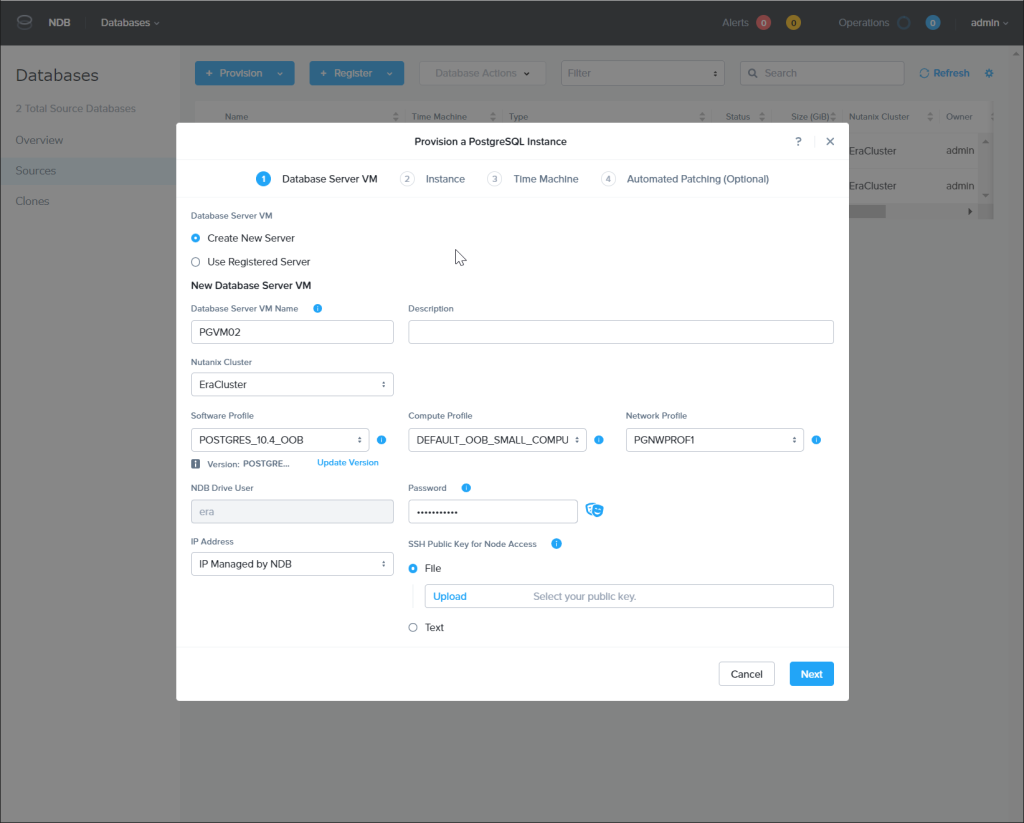Click the Alerts red counter badge
This screenshot has width=1024, height=823.
click(764, 22)
